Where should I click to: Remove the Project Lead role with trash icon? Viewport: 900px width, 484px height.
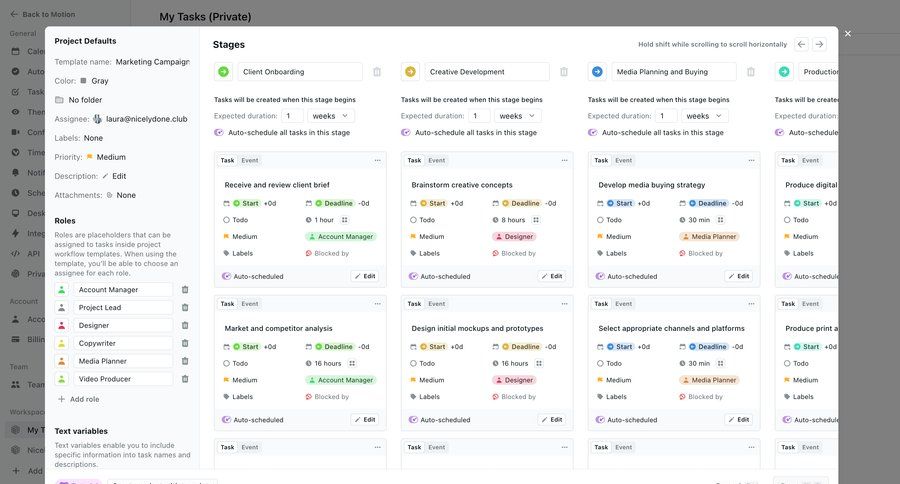pyautogui.click(x=185, y=308)
